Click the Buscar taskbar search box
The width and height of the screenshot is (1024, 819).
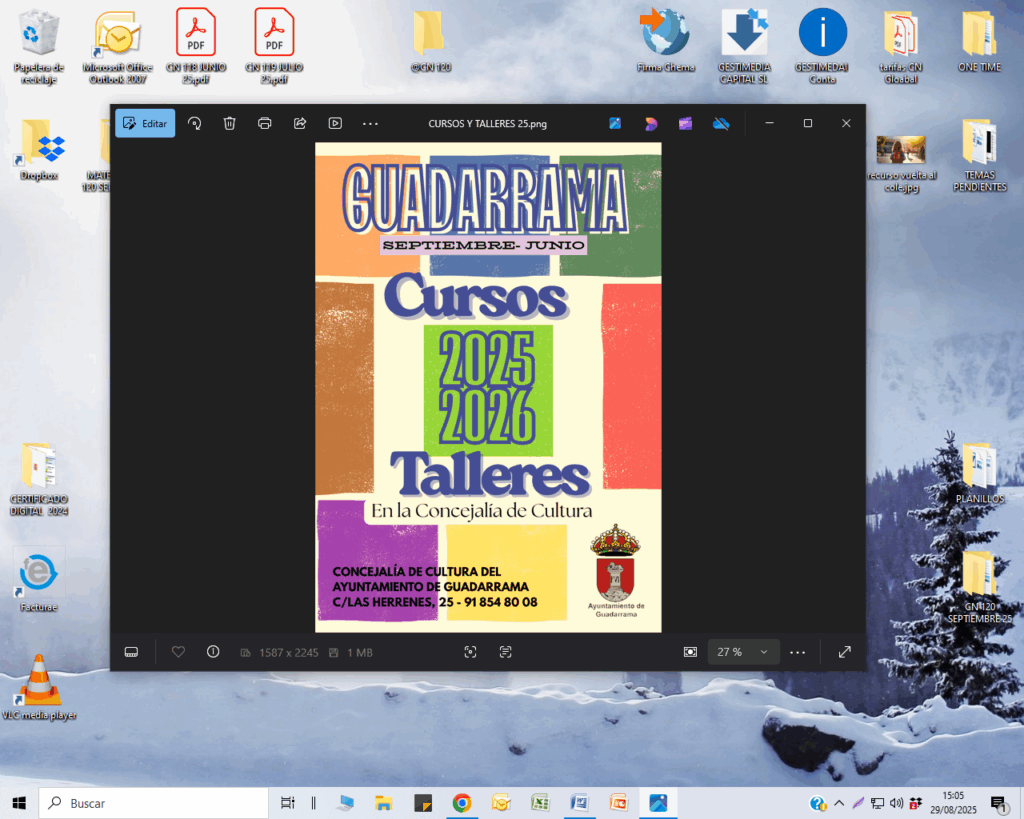[153, 803]
